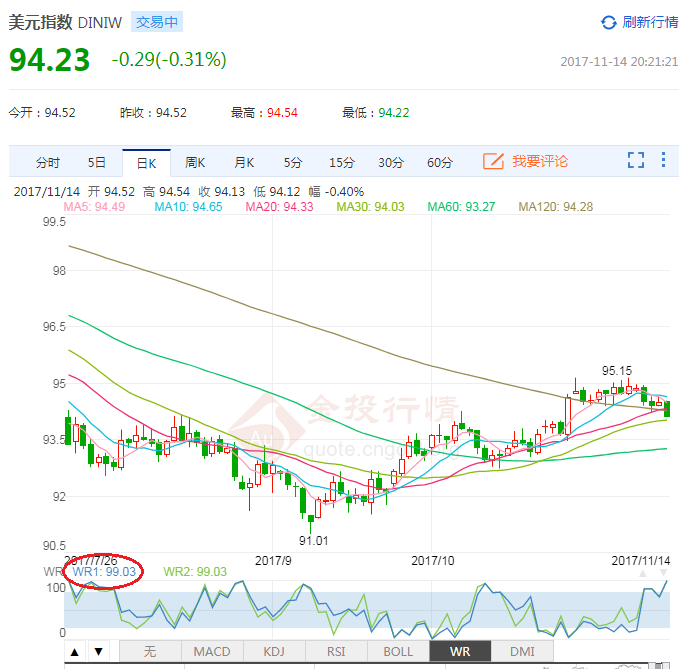This screenshot has height=669, width=691.
Task: Switch chart to 60分 interval
Action: tap(440, 162)
